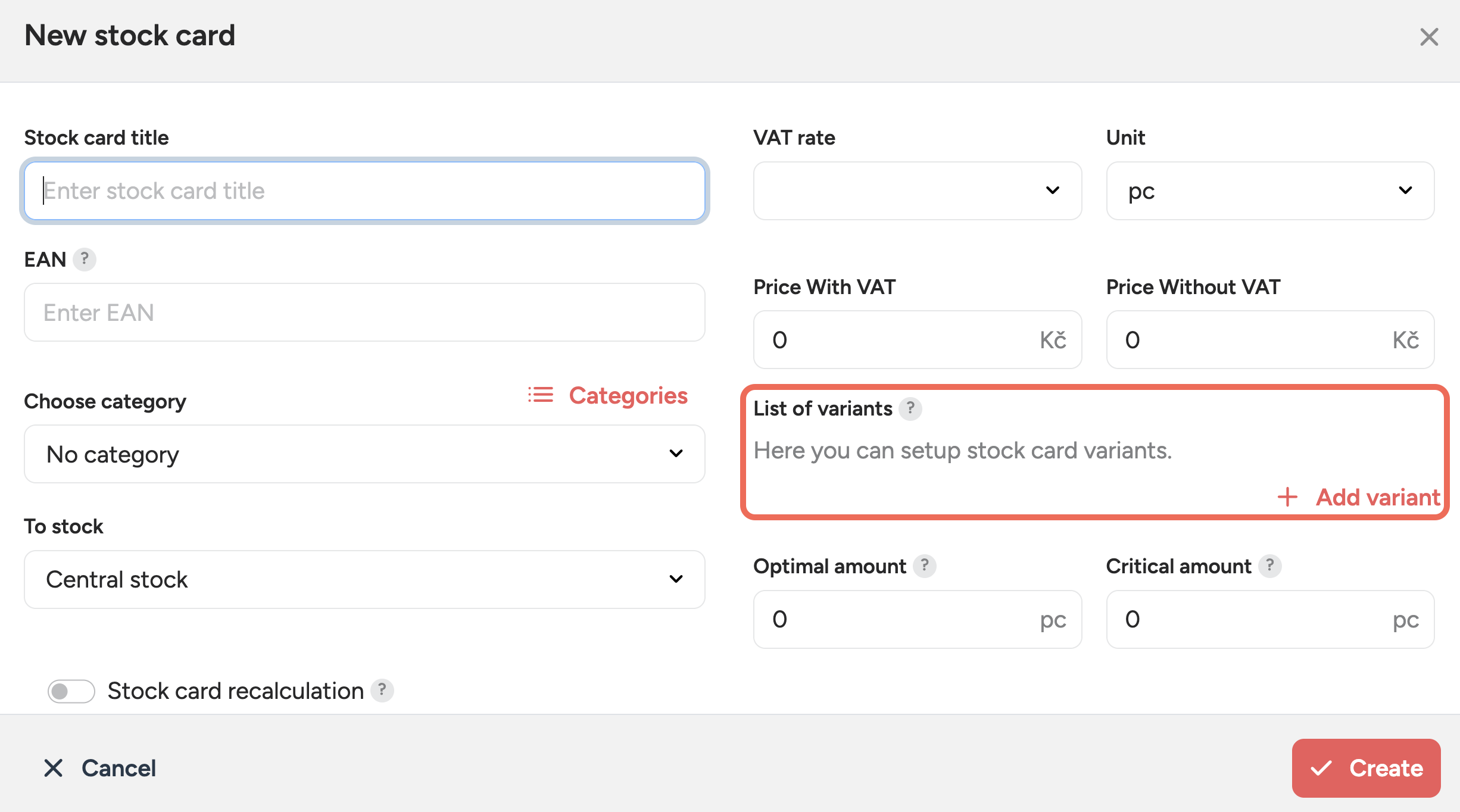Close the New stock card dialog
Viewport: 1460px width, 812px height.
pyautogui.click(x=1428, y=37)
